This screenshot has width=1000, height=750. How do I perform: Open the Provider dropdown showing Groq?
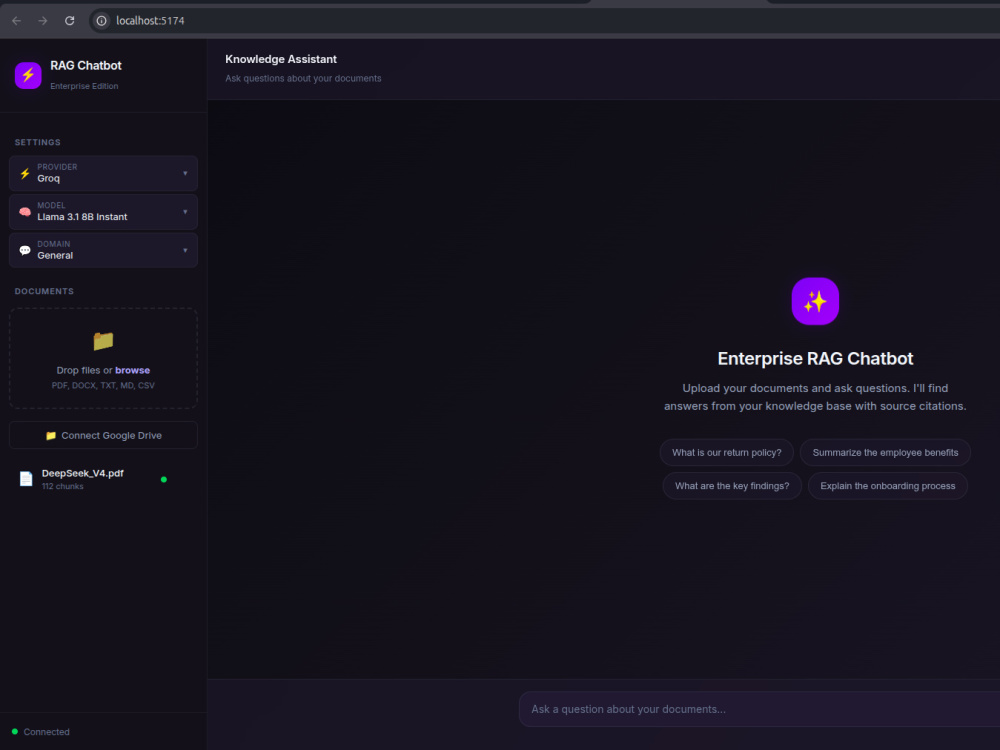tap(103, 173)
